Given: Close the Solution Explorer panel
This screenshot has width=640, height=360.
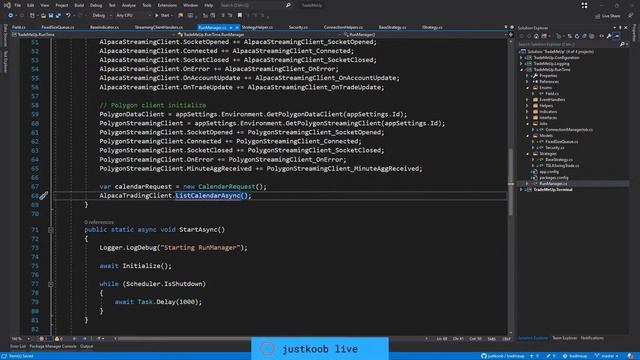Looking at the screenshot, I should pos(626,28).
